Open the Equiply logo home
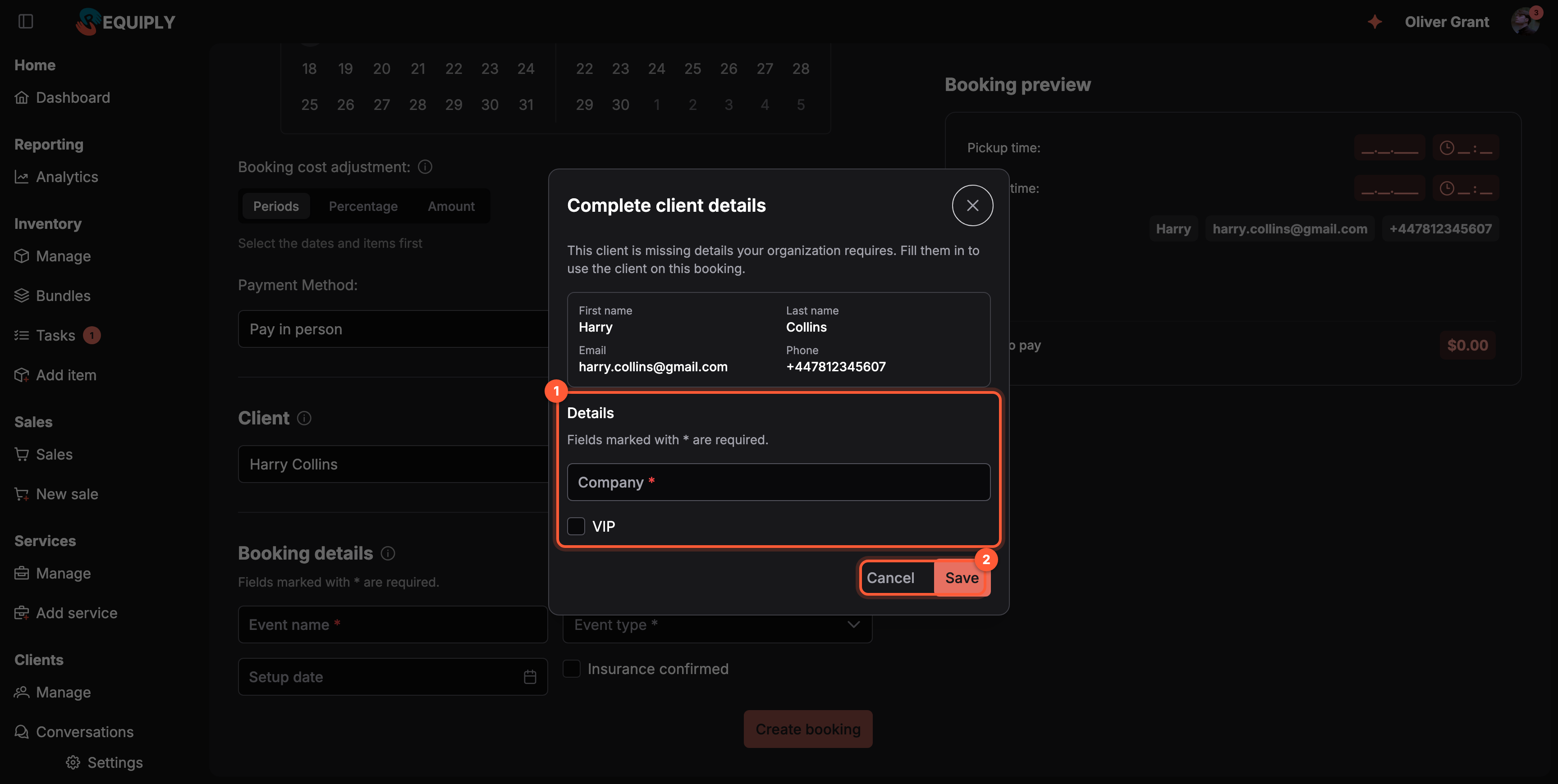The width and height of the screenshot is (1558, 784). 125,22
